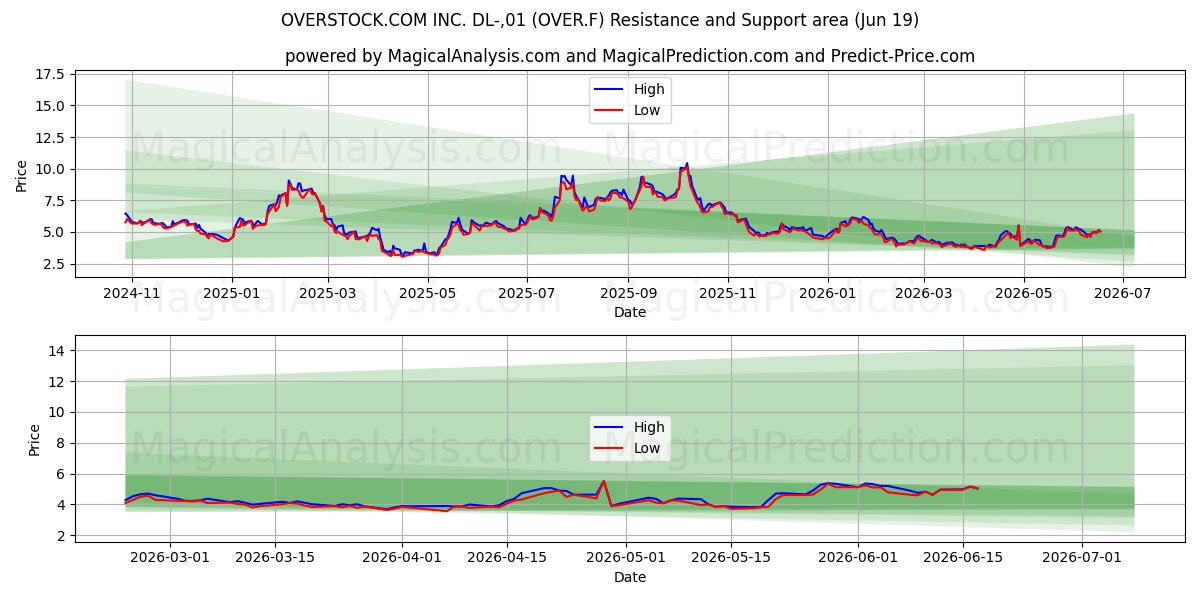1200x600 pixels.
Task: Click the 2026-04-15 tick label
Action: click(508, 558)
